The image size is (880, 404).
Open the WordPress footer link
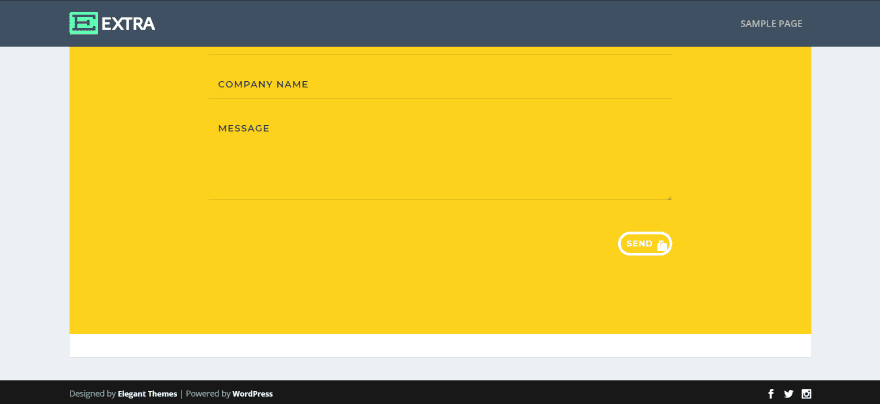[x=253, y=394]
